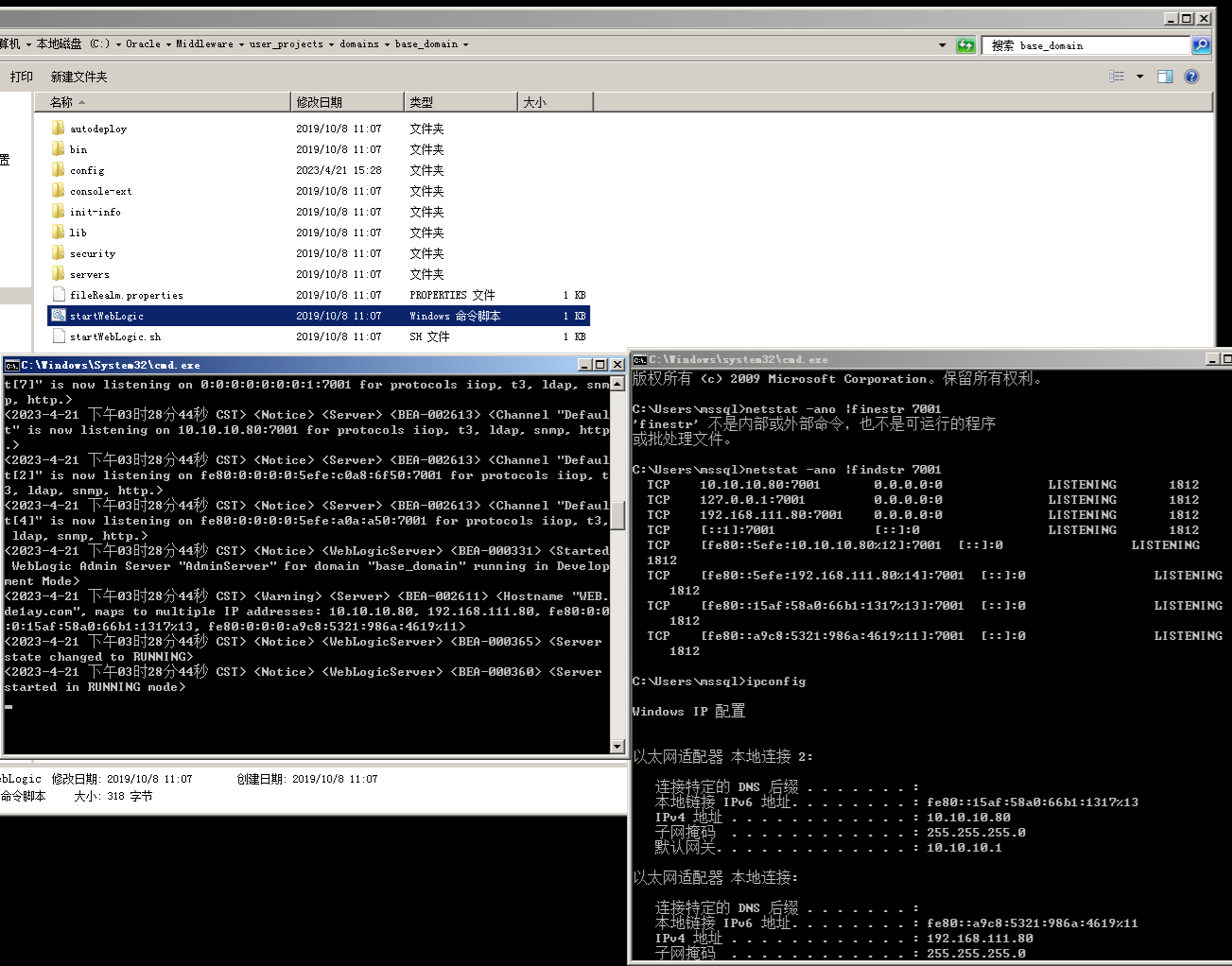Screen dimensions: 1232x966
Task: Click the left cmd window vertical scrollbar thumb
Action: click(616, 515)
